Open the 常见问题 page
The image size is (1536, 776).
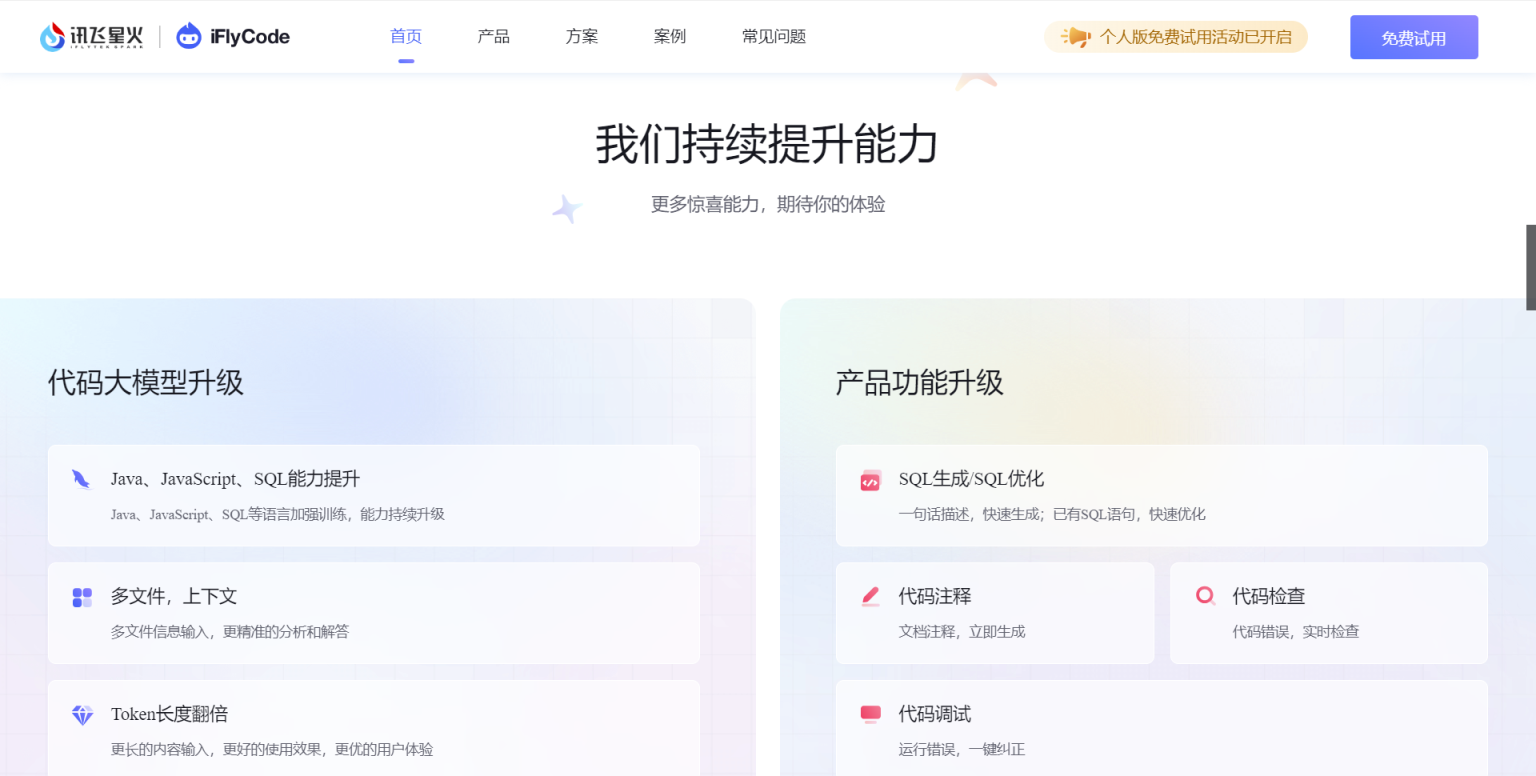click(x=774, y=37)
